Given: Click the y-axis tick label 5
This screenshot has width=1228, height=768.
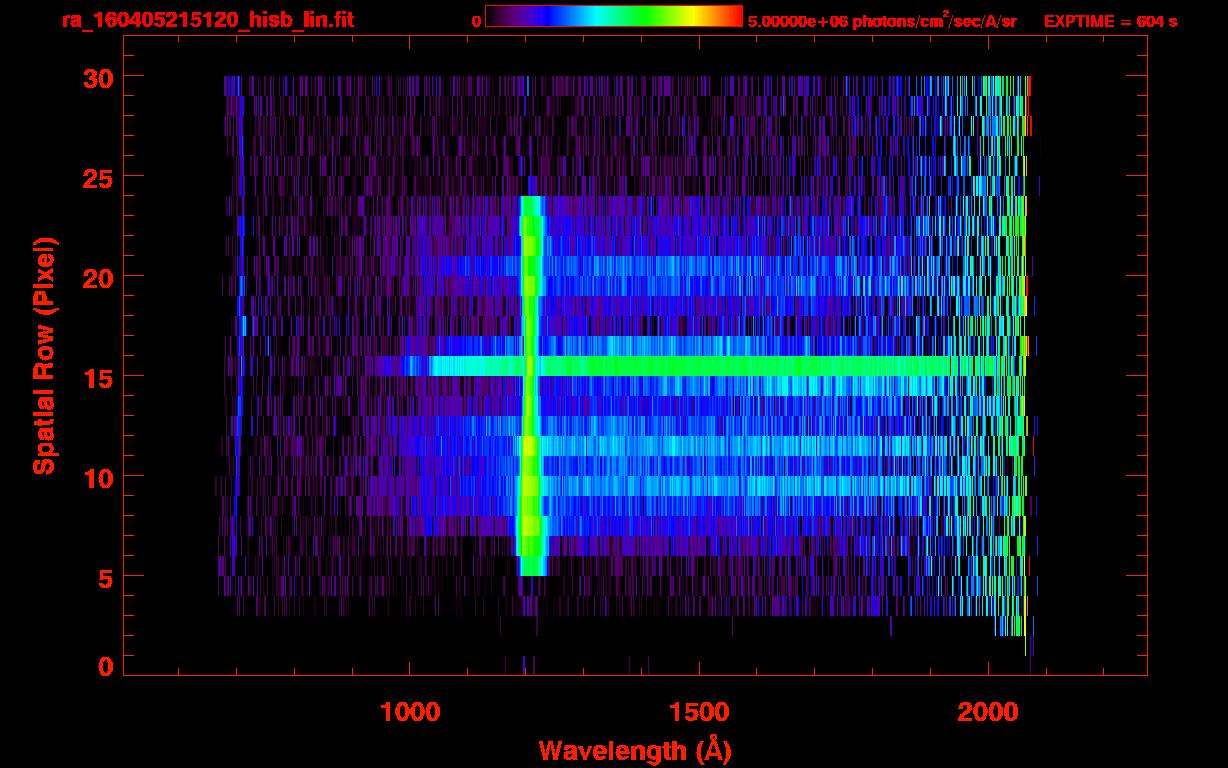Looking at the screenshot, I should (104, 577).
